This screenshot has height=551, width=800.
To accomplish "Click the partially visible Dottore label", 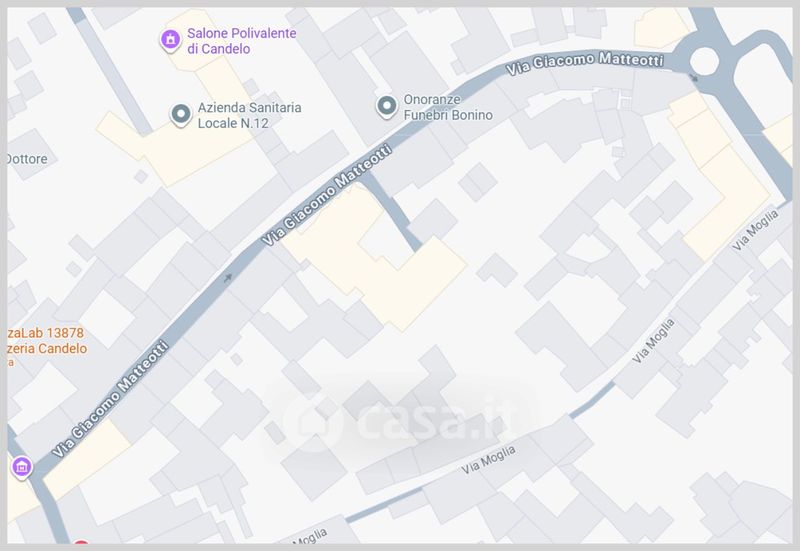I will pos(28,159).
